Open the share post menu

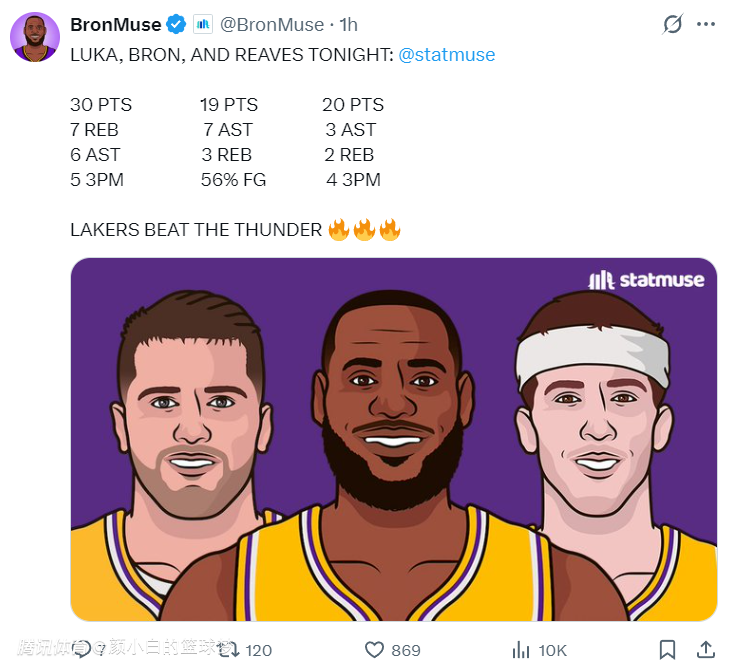click(704, 649)
